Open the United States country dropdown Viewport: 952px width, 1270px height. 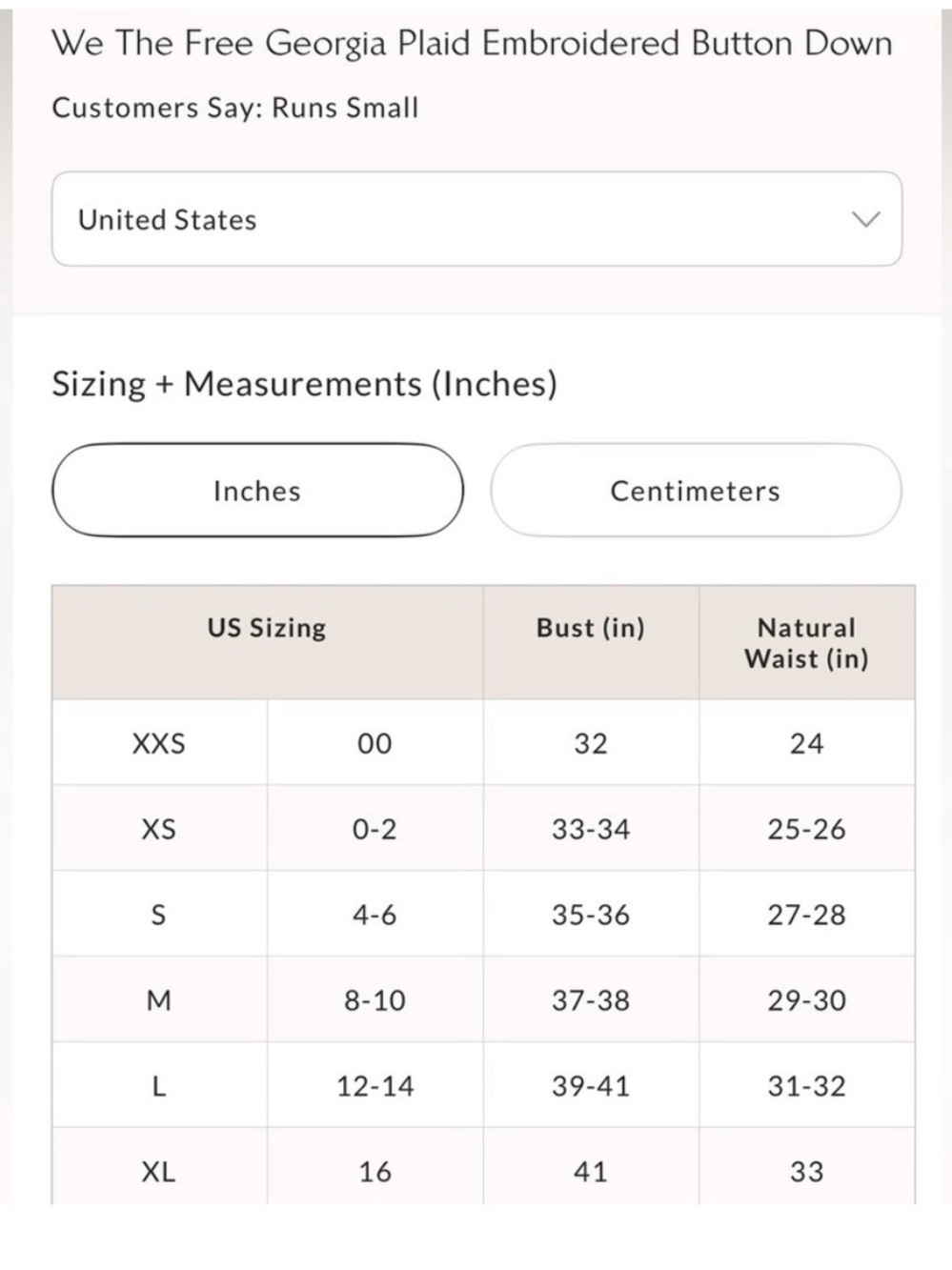[x=476, y=219]
